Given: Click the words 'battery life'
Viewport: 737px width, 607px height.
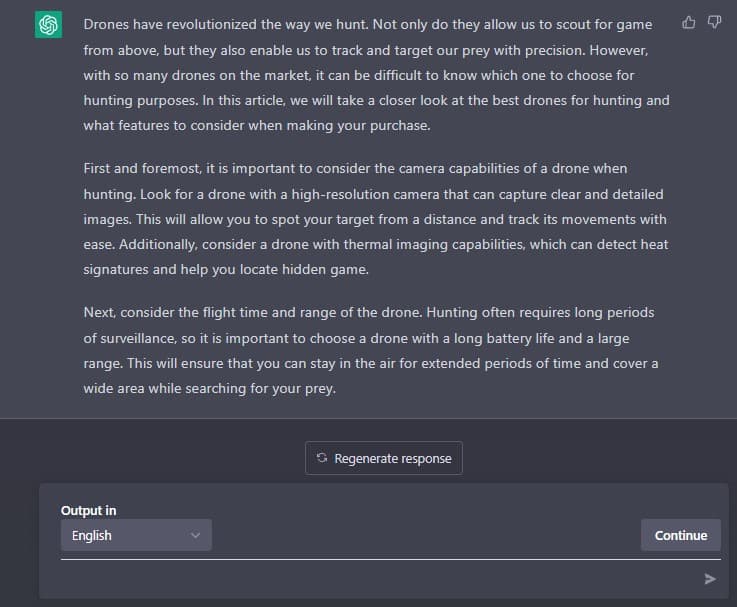Looking at the screenshot, I should coord(520,339).
